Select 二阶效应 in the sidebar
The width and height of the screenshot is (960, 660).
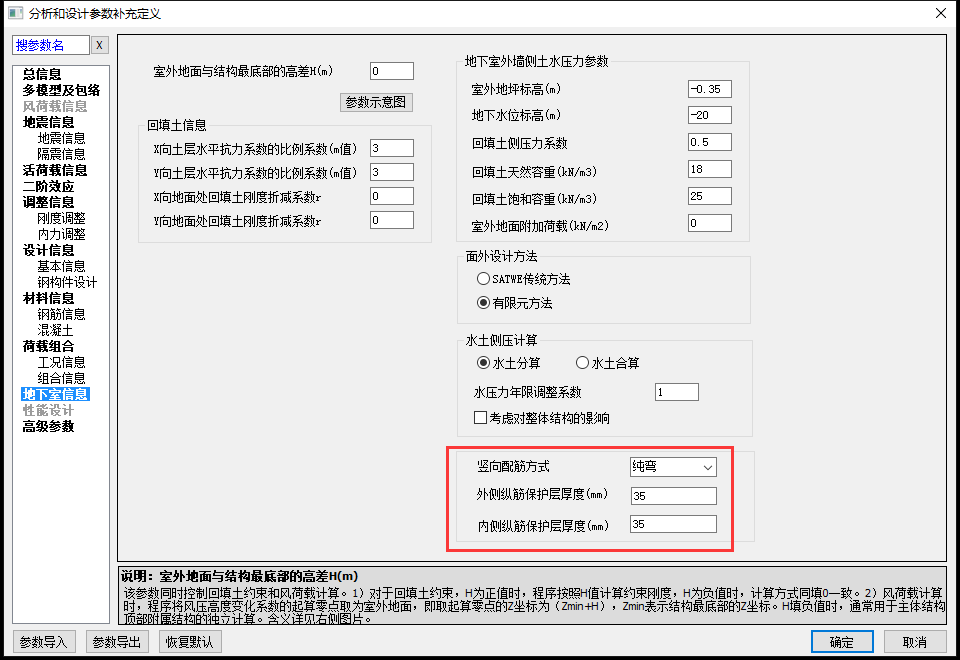click(48, 186)
